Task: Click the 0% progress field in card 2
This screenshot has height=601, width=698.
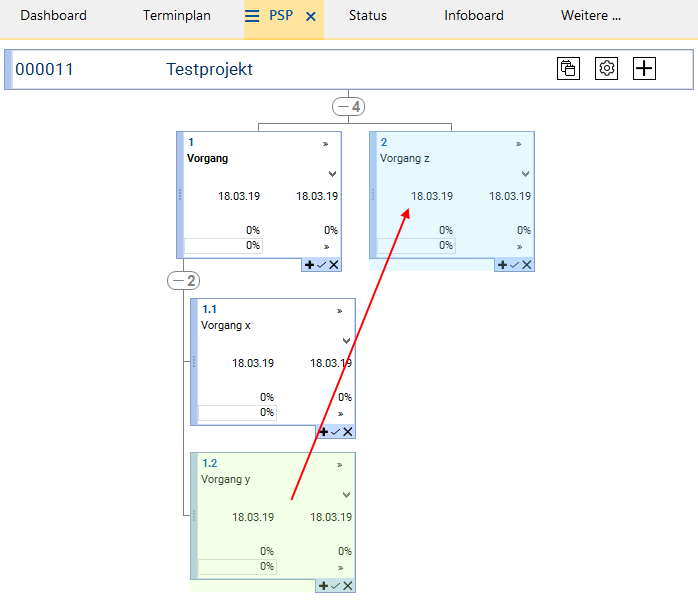Action: pyautogui.click(x=417, y=246)
